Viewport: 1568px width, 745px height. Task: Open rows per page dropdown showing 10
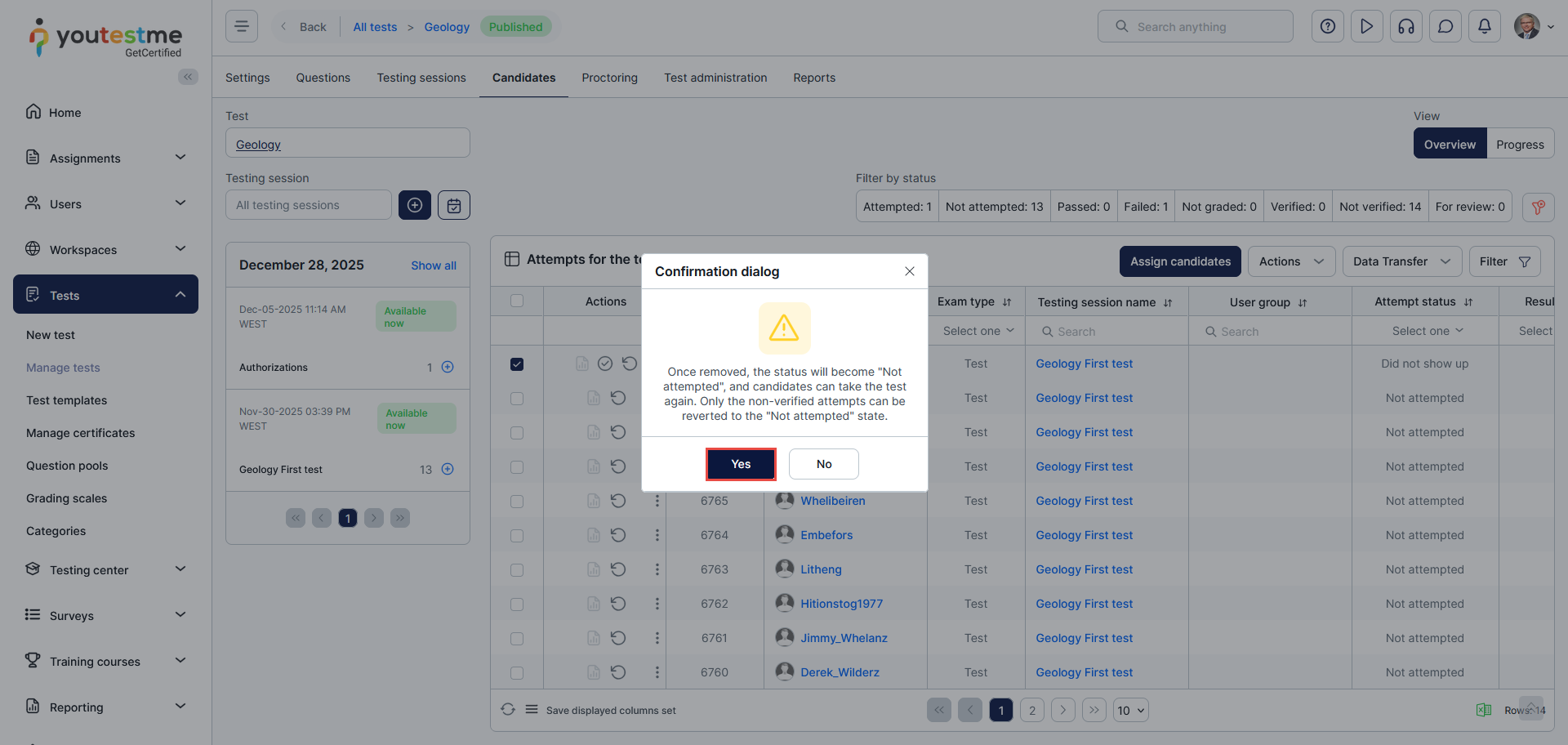[x=1130, y=711]
